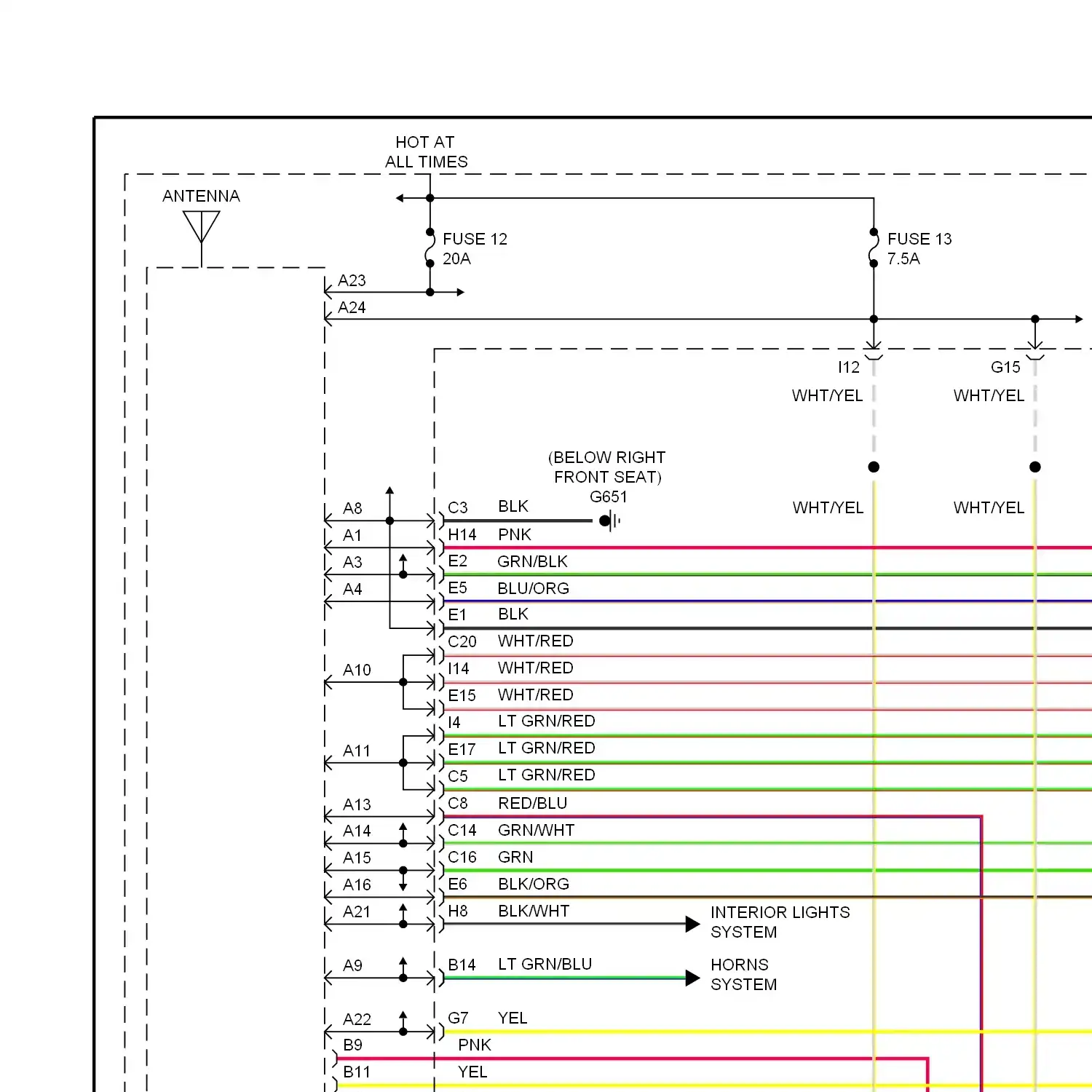Select pin label C16
The height and width of the screenshot is (1092, 1092).
462,857
